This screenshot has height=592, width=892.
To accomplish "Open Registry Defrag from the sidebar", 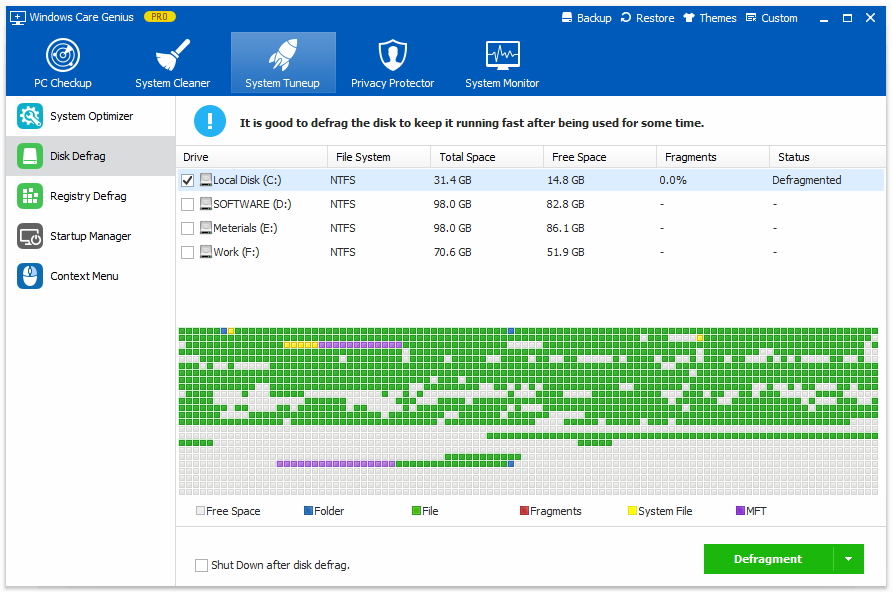I will (90, 196).
